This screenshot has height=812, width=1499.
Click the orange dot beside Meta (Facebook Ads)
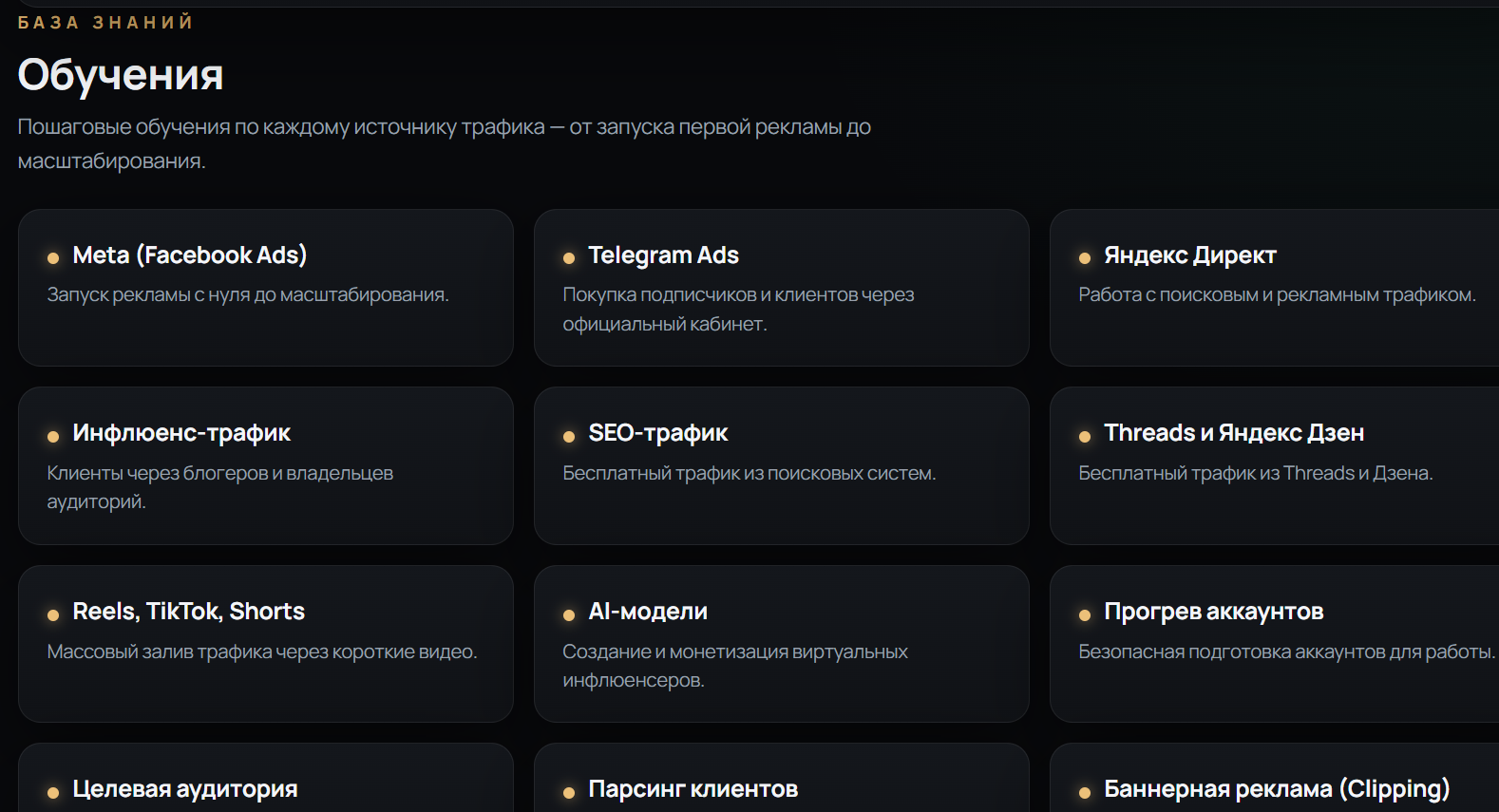(53, 258)
